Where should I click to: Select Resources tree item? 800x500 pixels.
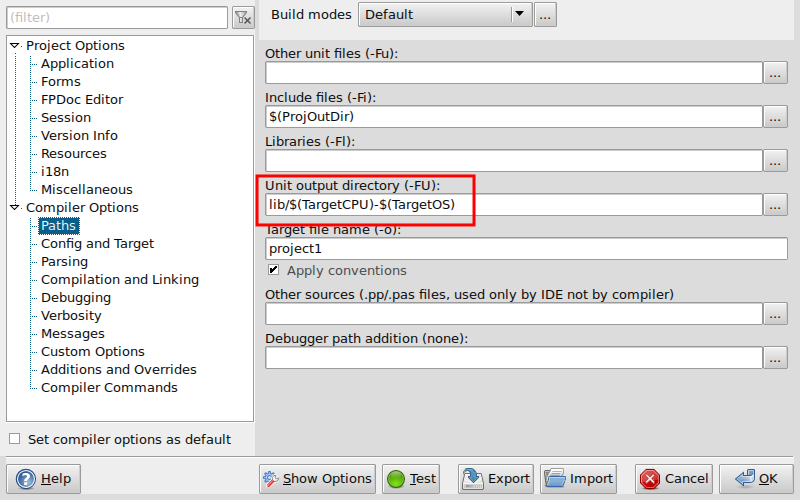coord(73,154)
